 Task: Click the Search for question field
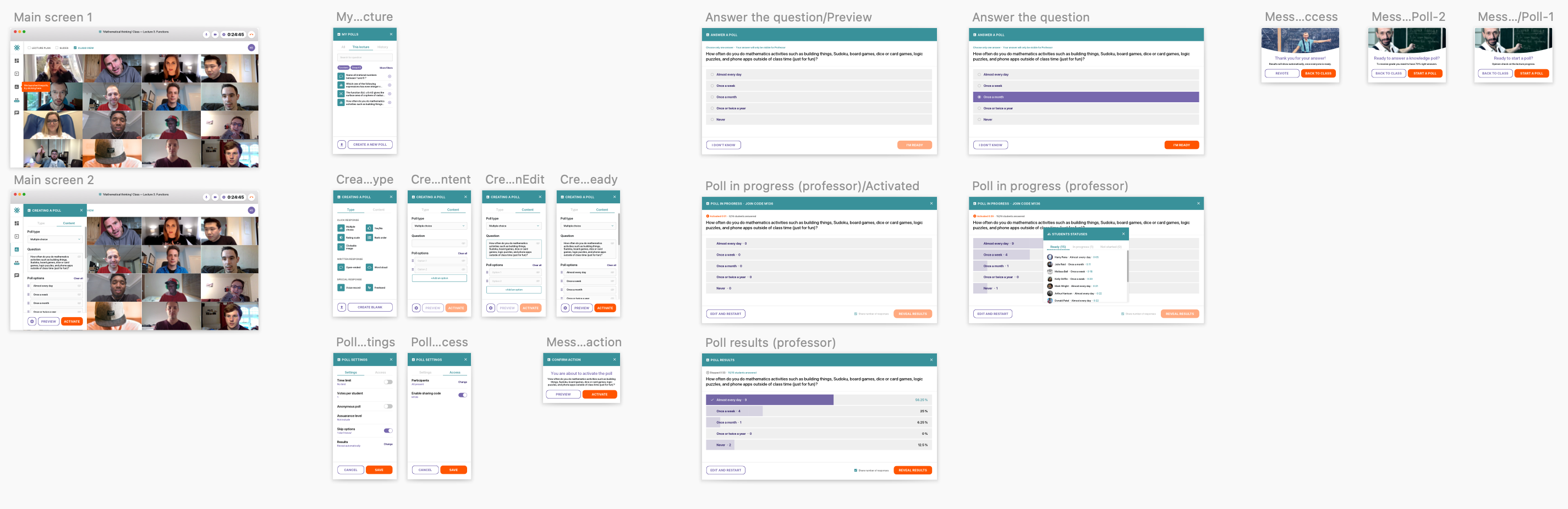[x=365, y=57]
